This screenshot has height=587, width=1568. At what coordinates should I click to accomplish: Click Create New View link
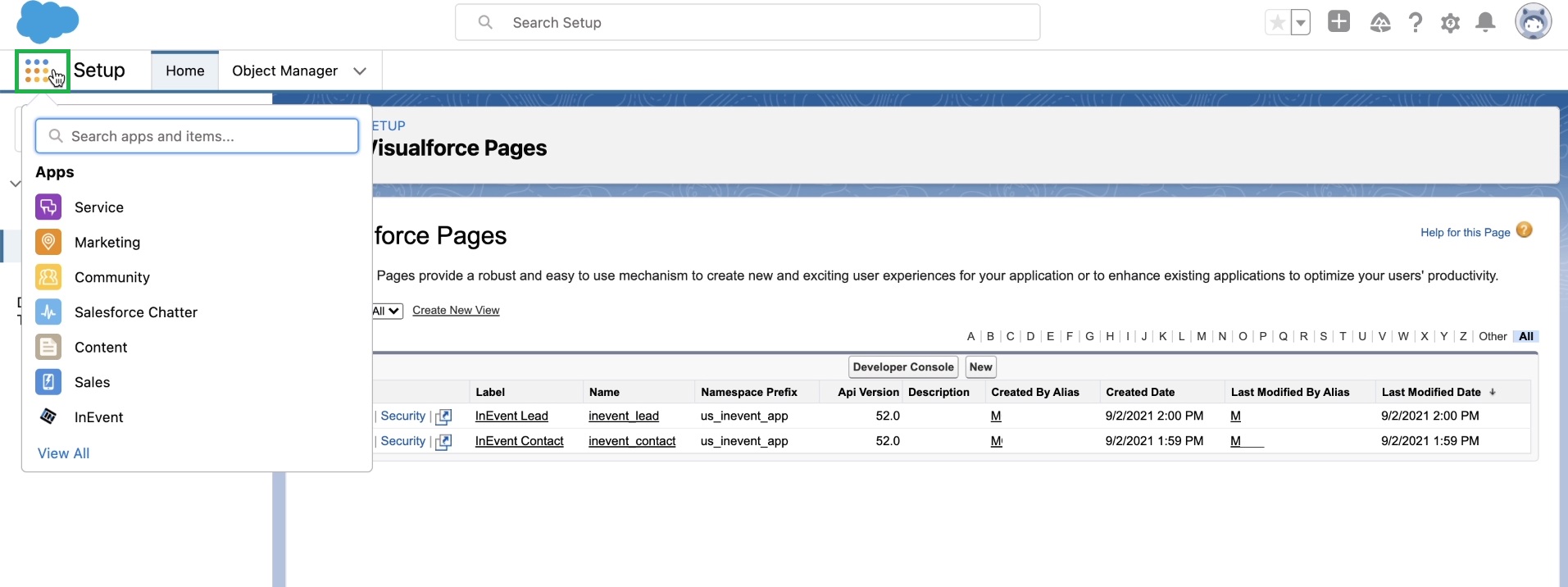[456, 310]
